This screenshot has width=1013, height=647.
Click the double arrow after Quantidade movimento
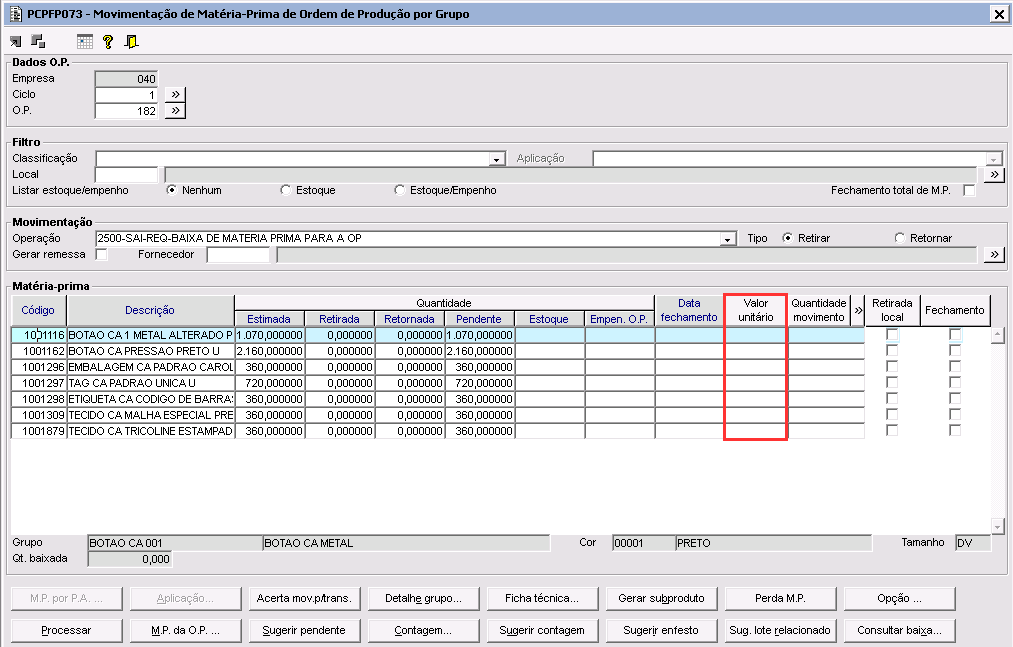[858, 310]
